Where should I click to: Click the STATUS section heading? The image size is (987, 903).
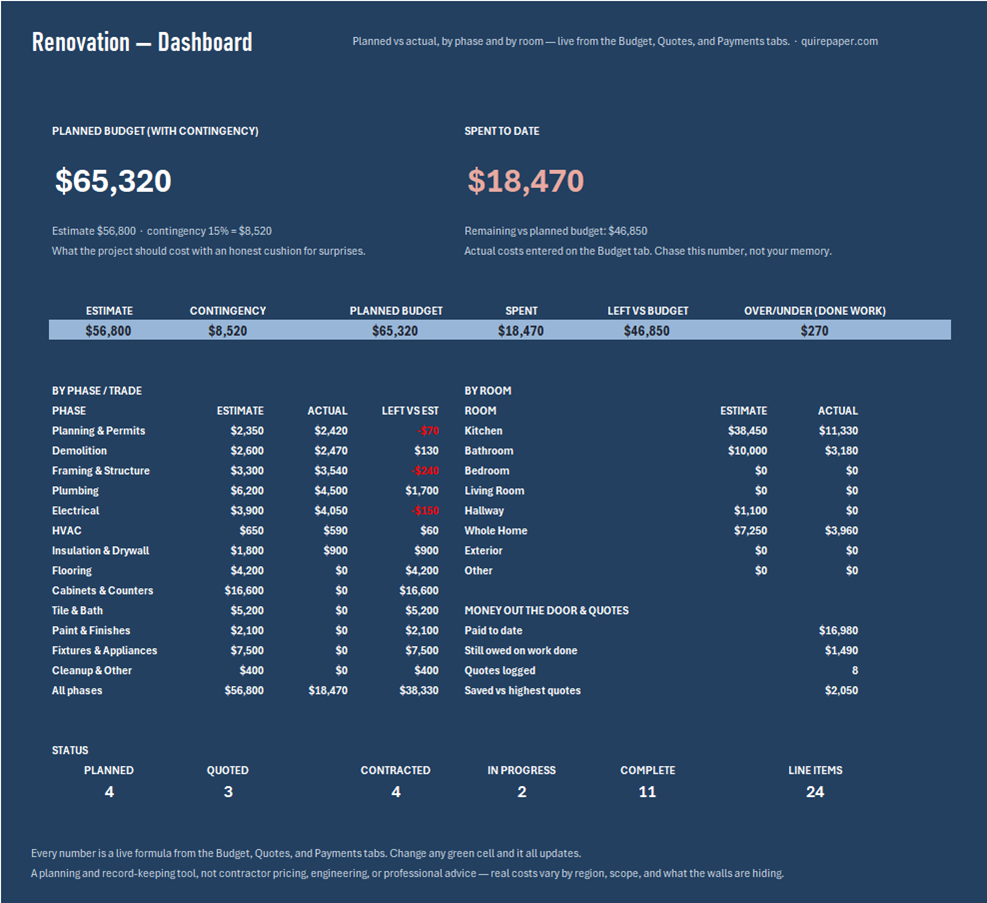pos(70,751)
